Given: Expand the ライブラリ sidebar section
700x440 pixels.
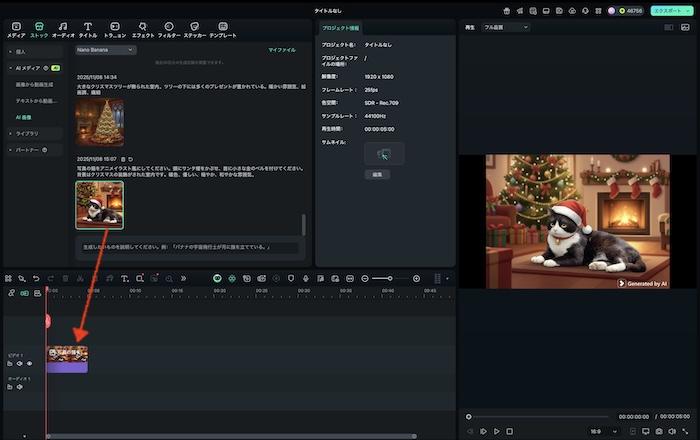Looking at the screenshot, I should [x=27, y=133].
